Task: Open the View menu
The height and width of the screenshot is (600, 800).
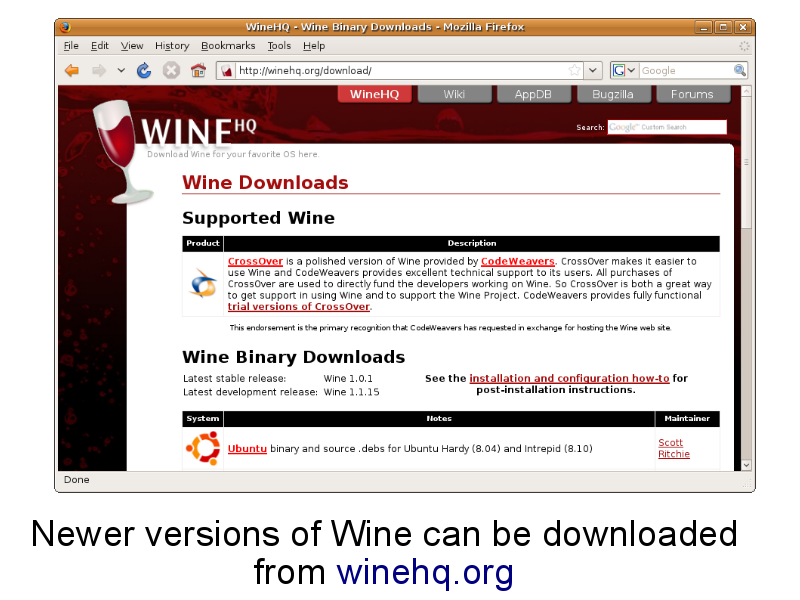Action: 132,46
